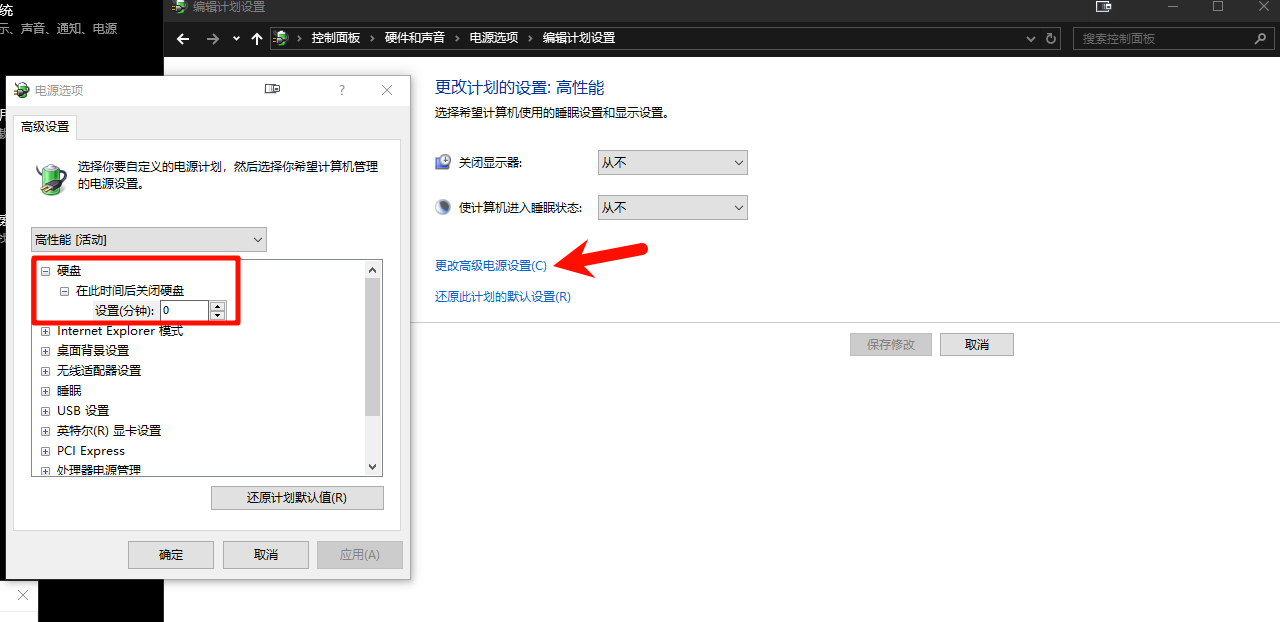1280x622 pixels.
Task: Click the 设置(分钟) value field
Action: tap(184, 311)
